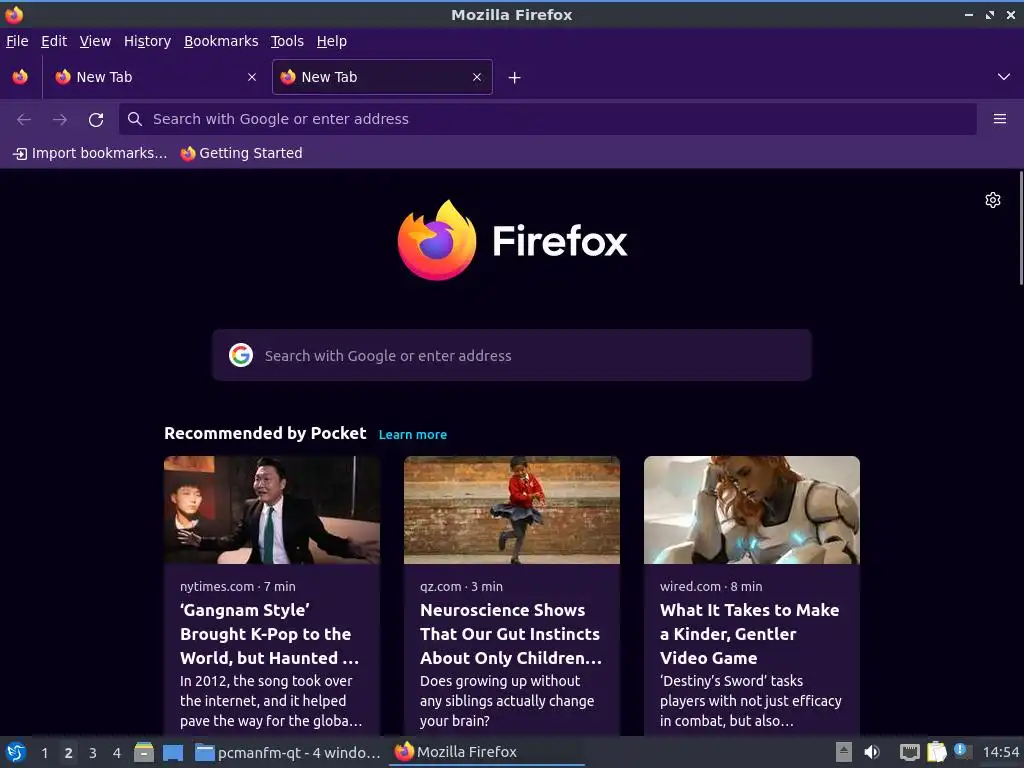Screen dimensions: 1024x768
Task: Switch to workspace 4 in pager
Action: [117, 753]
